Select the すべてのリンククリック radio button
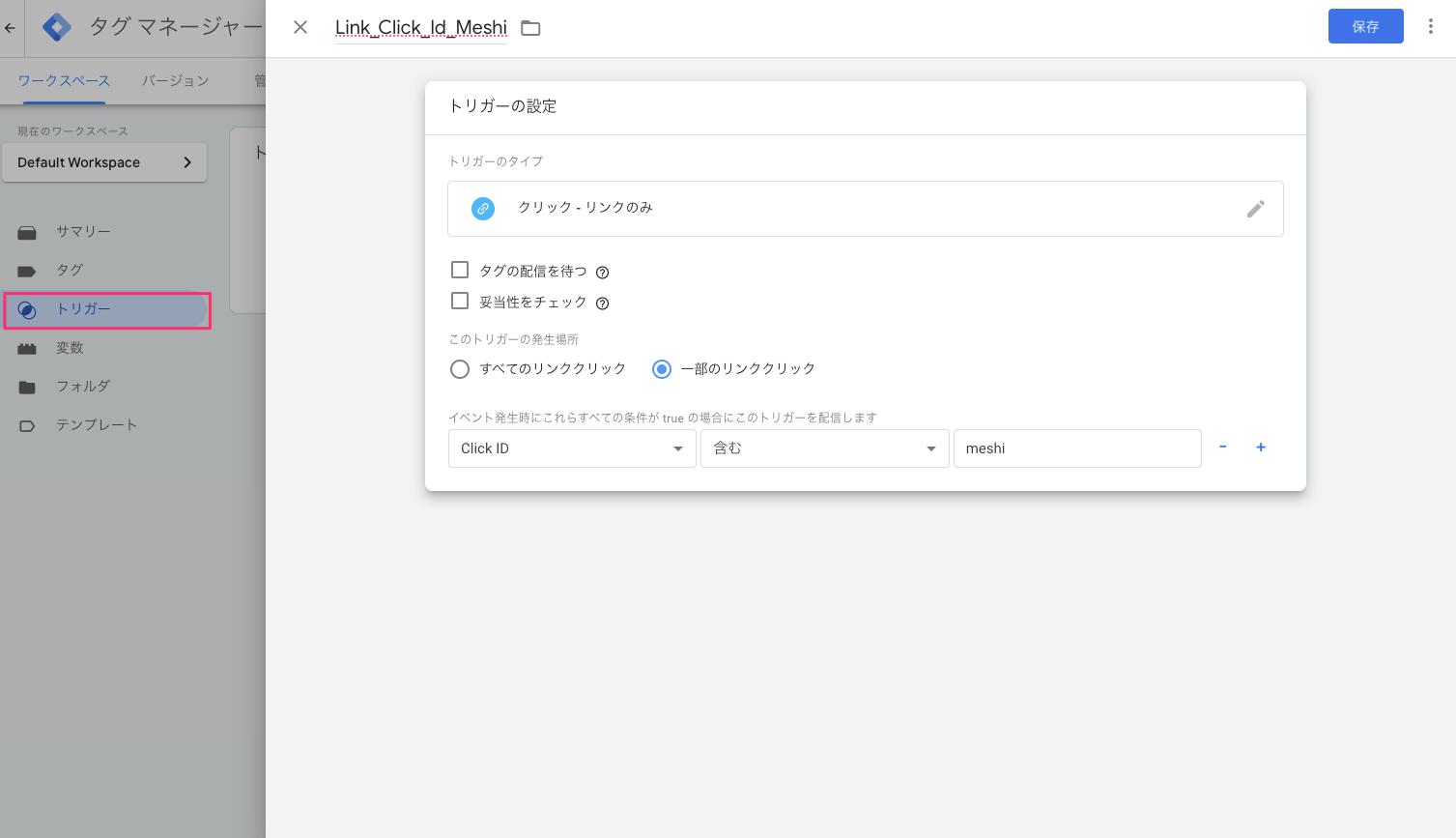Screen dimensions: 1456x838 click(460, 368)
